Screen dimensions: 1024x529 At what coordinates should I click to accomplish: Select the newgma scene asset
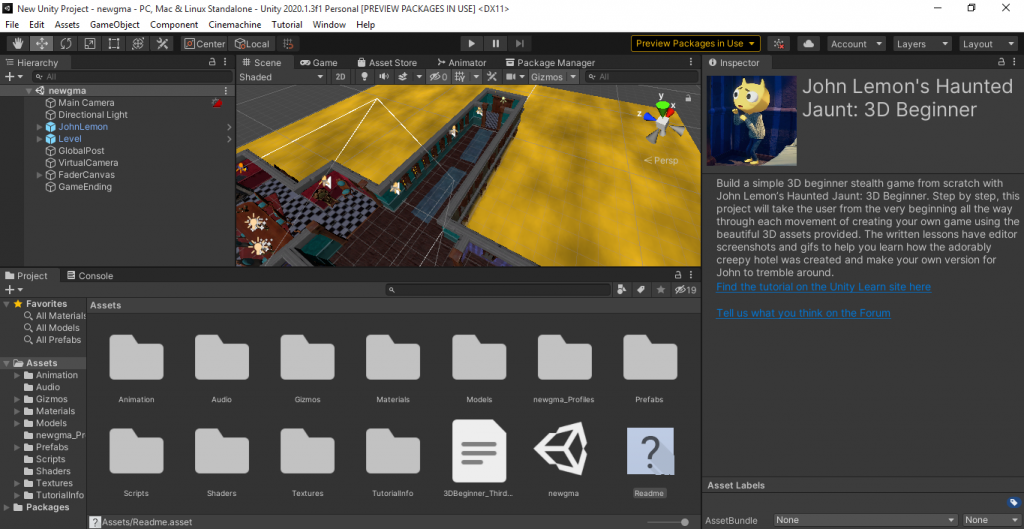click(x=562, y=451)
